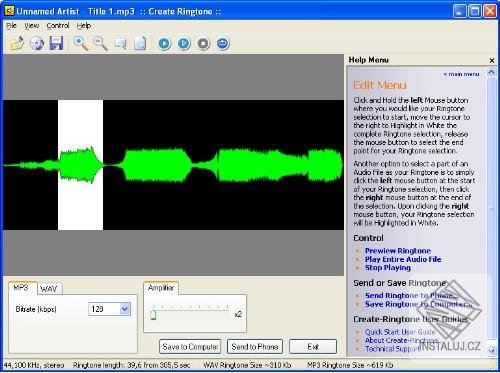
Task: Click the help panel scroll up arrow
Action: click(x=491, y=72)
